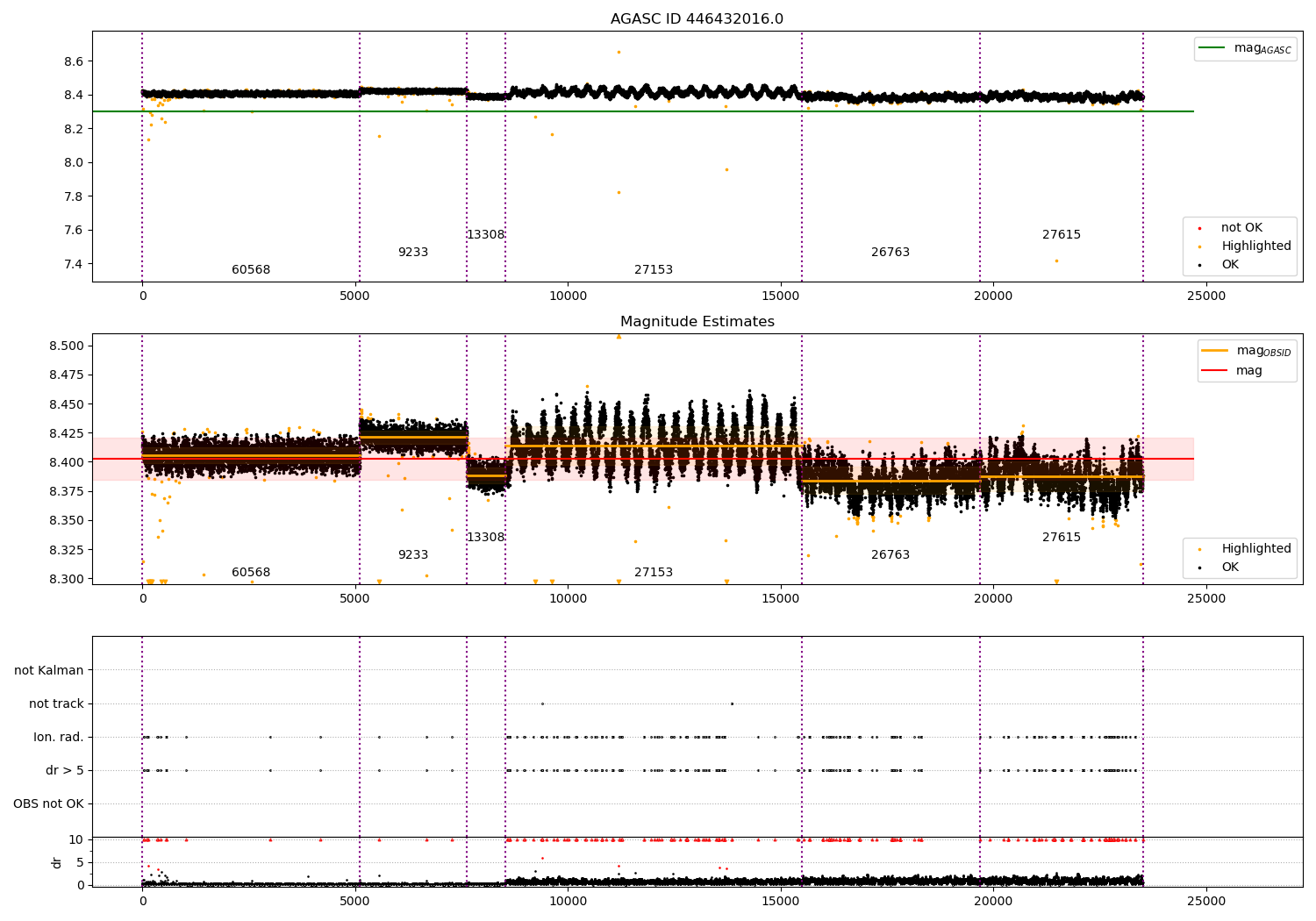Click the rotated 'dr' y-axis label
Image resolution: width=1316 pixels, height=921 pixels.
[57, 862]
